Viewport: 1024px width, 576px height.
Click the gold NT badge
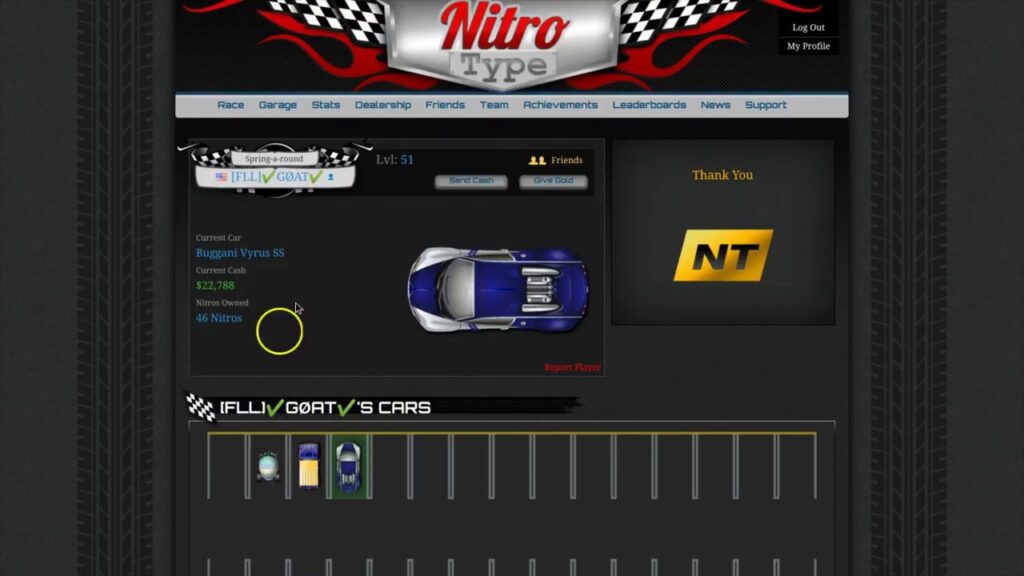pos(723,255)
